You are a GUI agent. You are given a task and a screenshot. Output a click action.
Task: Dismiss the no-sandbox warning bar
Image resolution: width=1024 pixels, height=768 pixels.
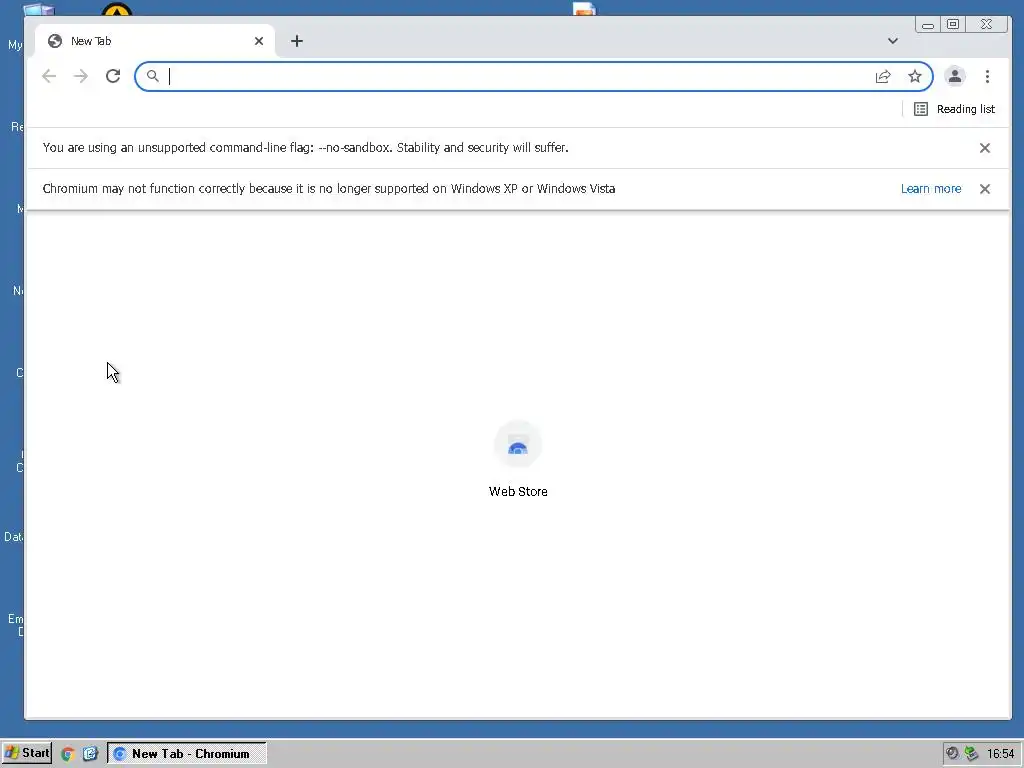click(x=985, y=148)
